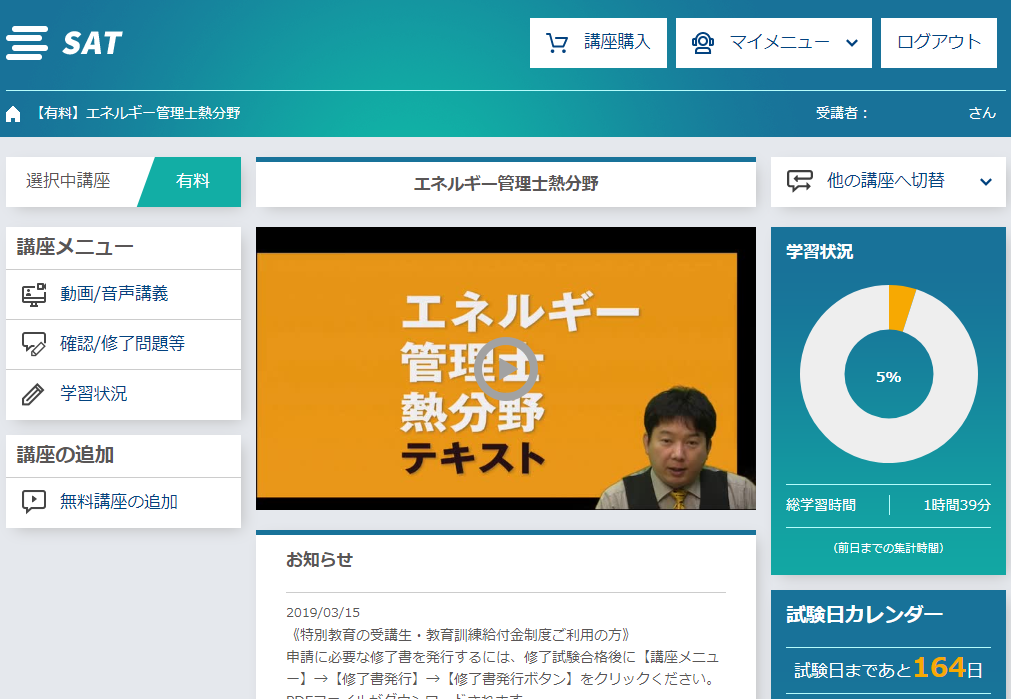Open 動画/音声講義 from the course menu
Image resolution: width=1011 pixels, height=699 pixels.
pyautogui.click(x=114, y=294)
